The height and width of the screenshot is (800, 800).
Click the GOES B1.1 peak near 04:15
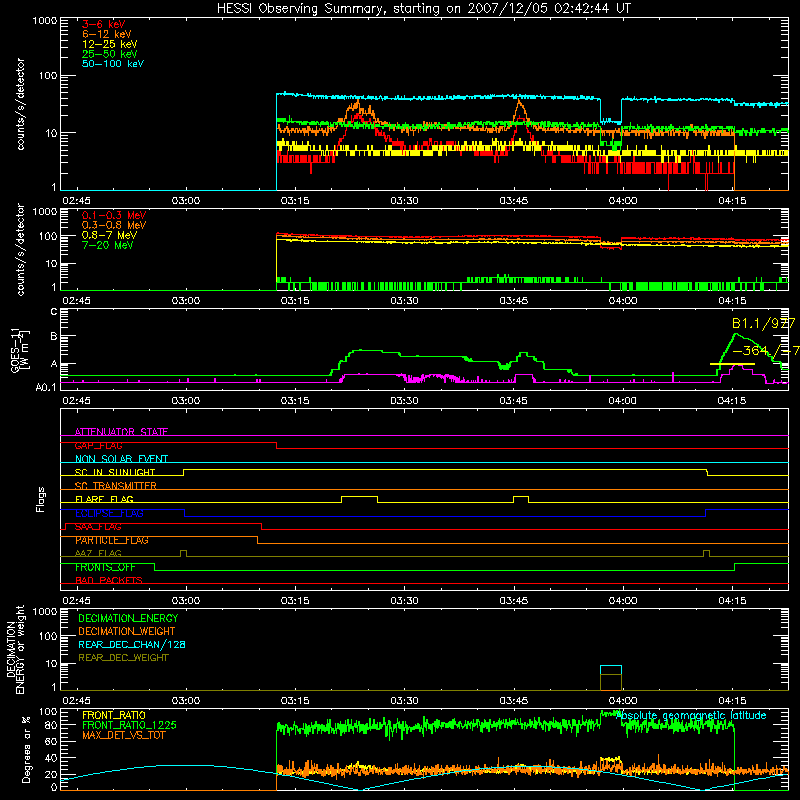(x=736, y=335)
